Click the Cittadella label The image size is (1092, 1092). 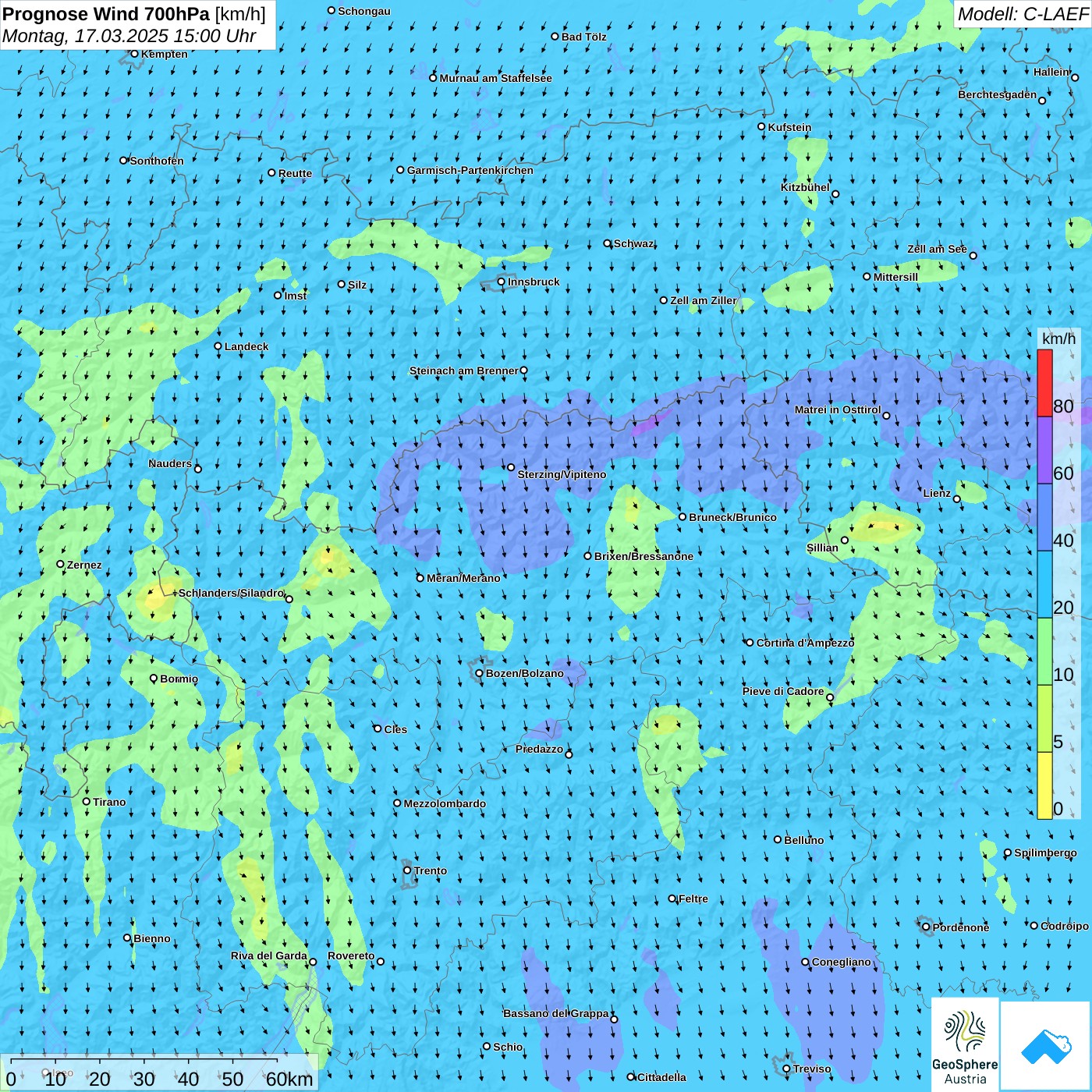click(661, 1077)
